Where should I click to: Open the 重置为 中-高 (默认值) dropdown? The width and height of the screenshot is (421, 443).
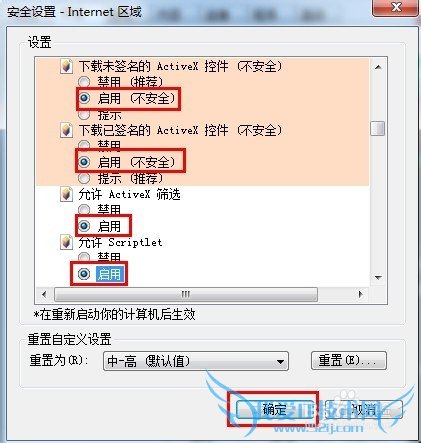[196, 361]
